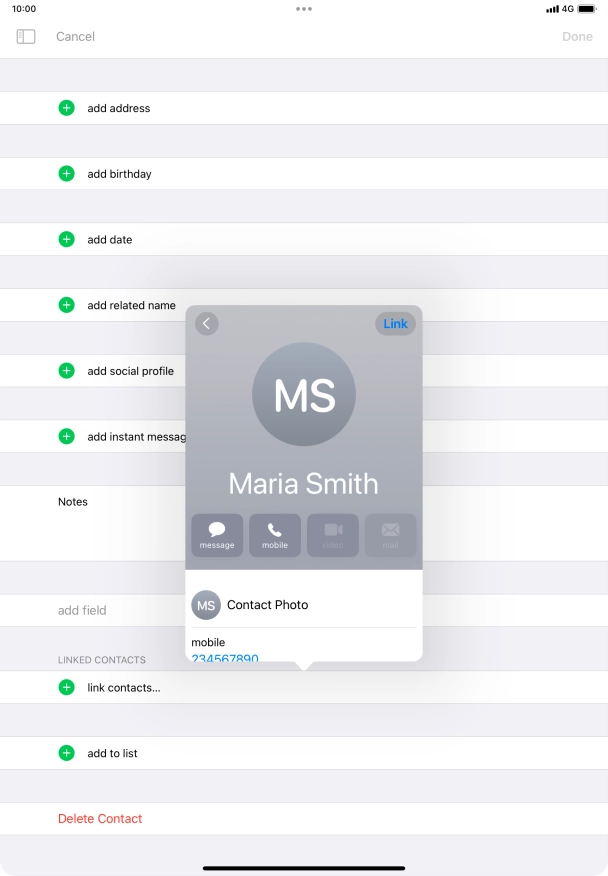The image size is (608, 876).
Task: Tap the green plus beside add birthday
Action: coord(66,174)
